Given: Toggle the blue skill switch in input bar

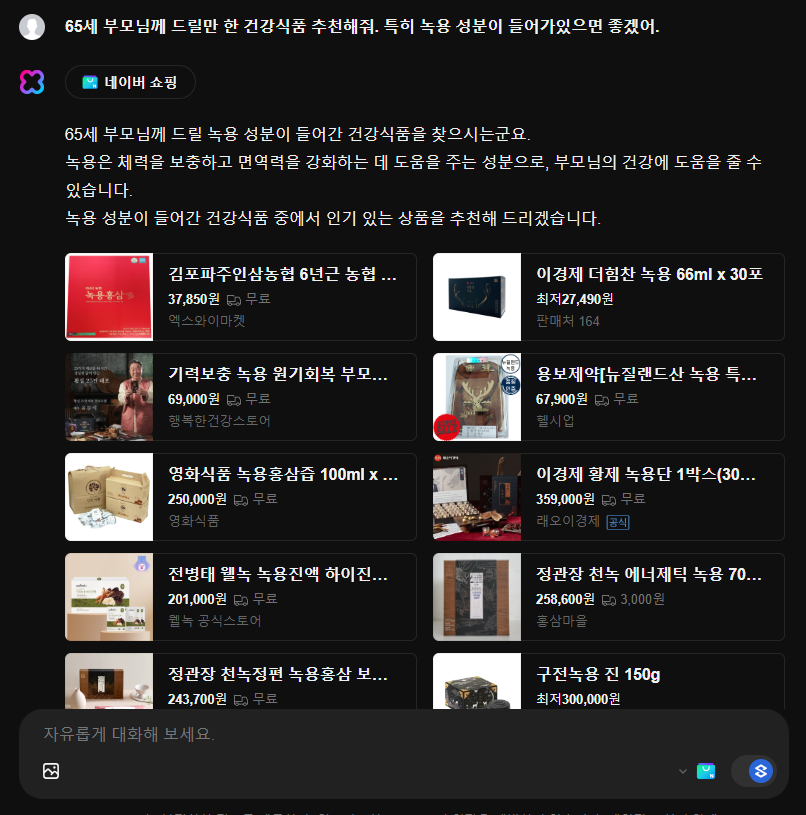Looking at the screenshot, I should 756,771.
